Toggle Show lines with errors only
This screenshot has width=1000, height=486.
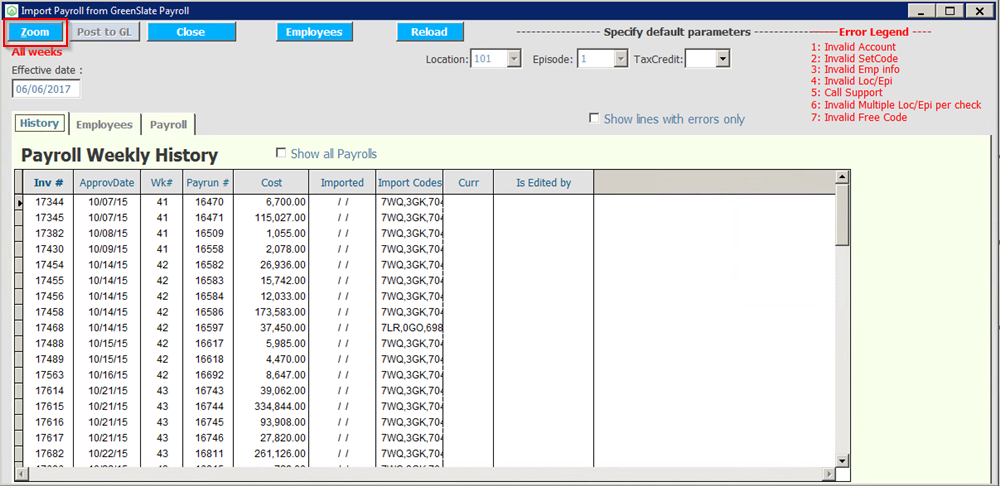[x=594, y=119]
